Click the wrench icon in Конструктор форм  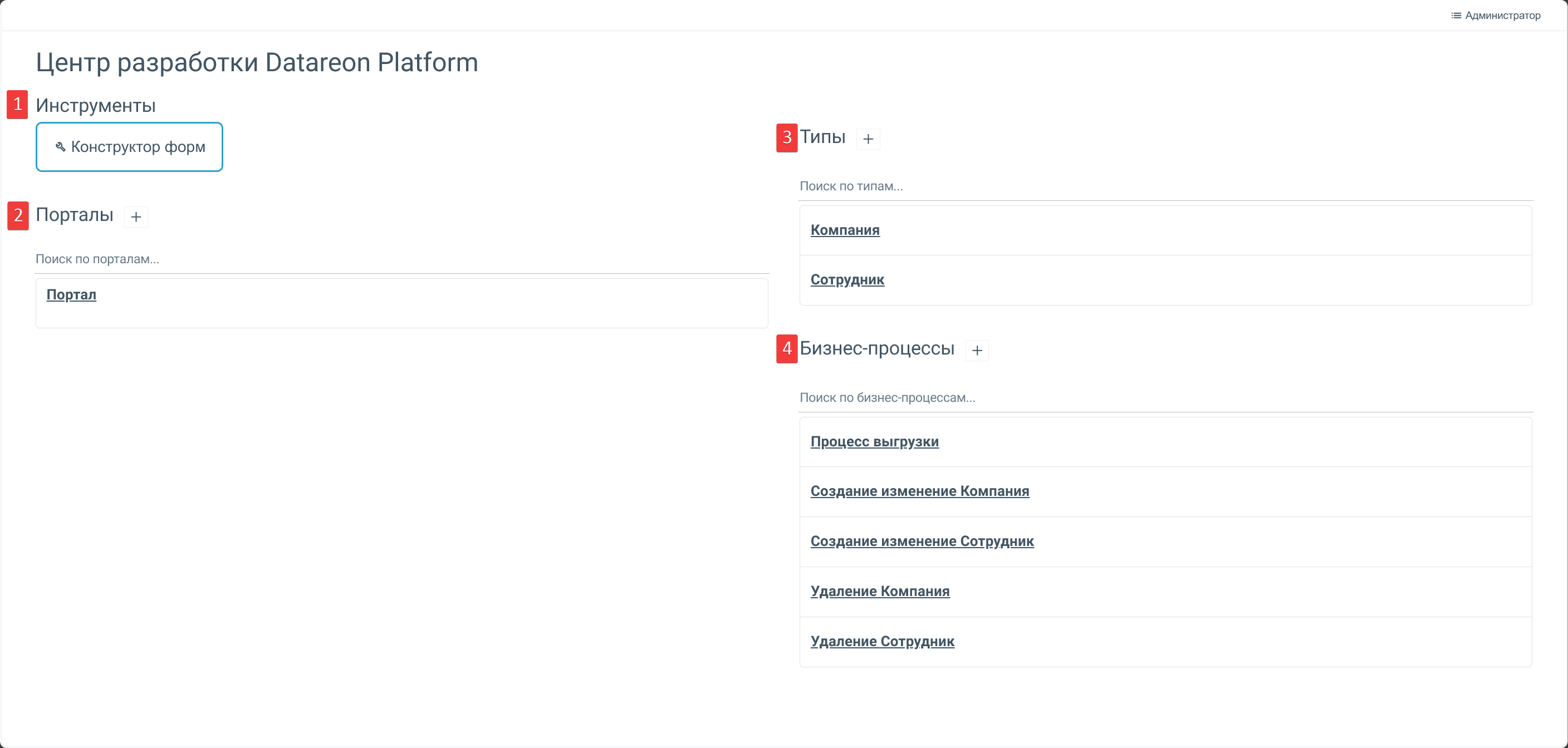click(x=60, y=147)
